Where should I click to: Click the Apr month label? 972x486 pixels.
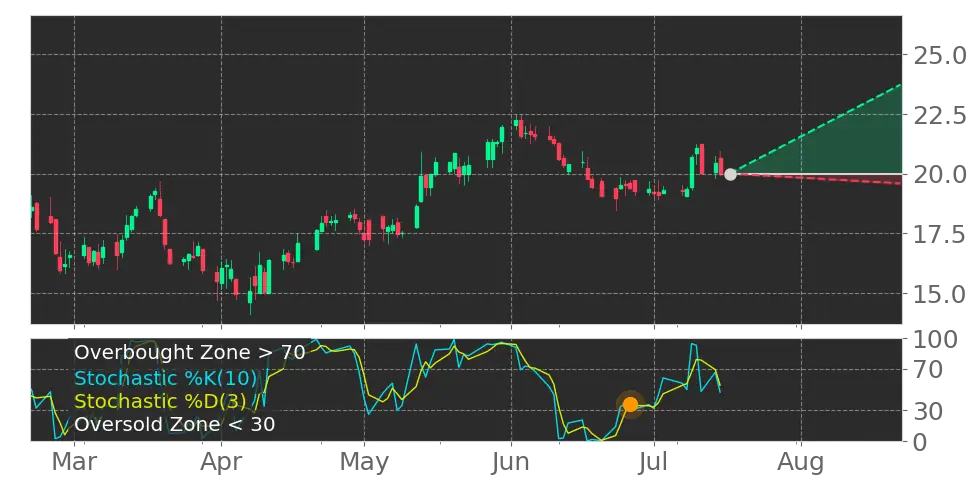[221, 464]
